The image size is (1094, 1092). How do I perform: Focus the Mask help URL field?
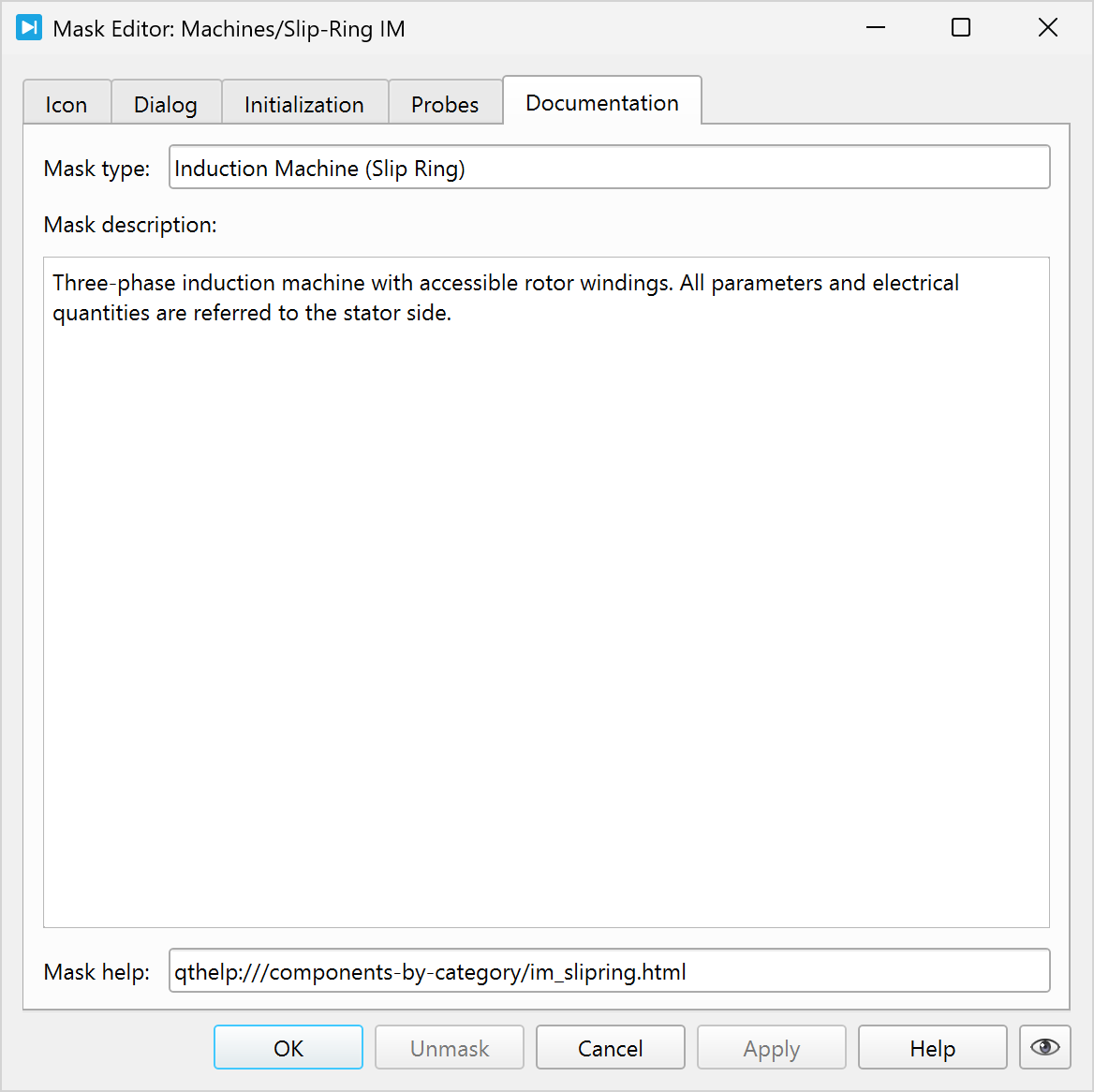609,972
